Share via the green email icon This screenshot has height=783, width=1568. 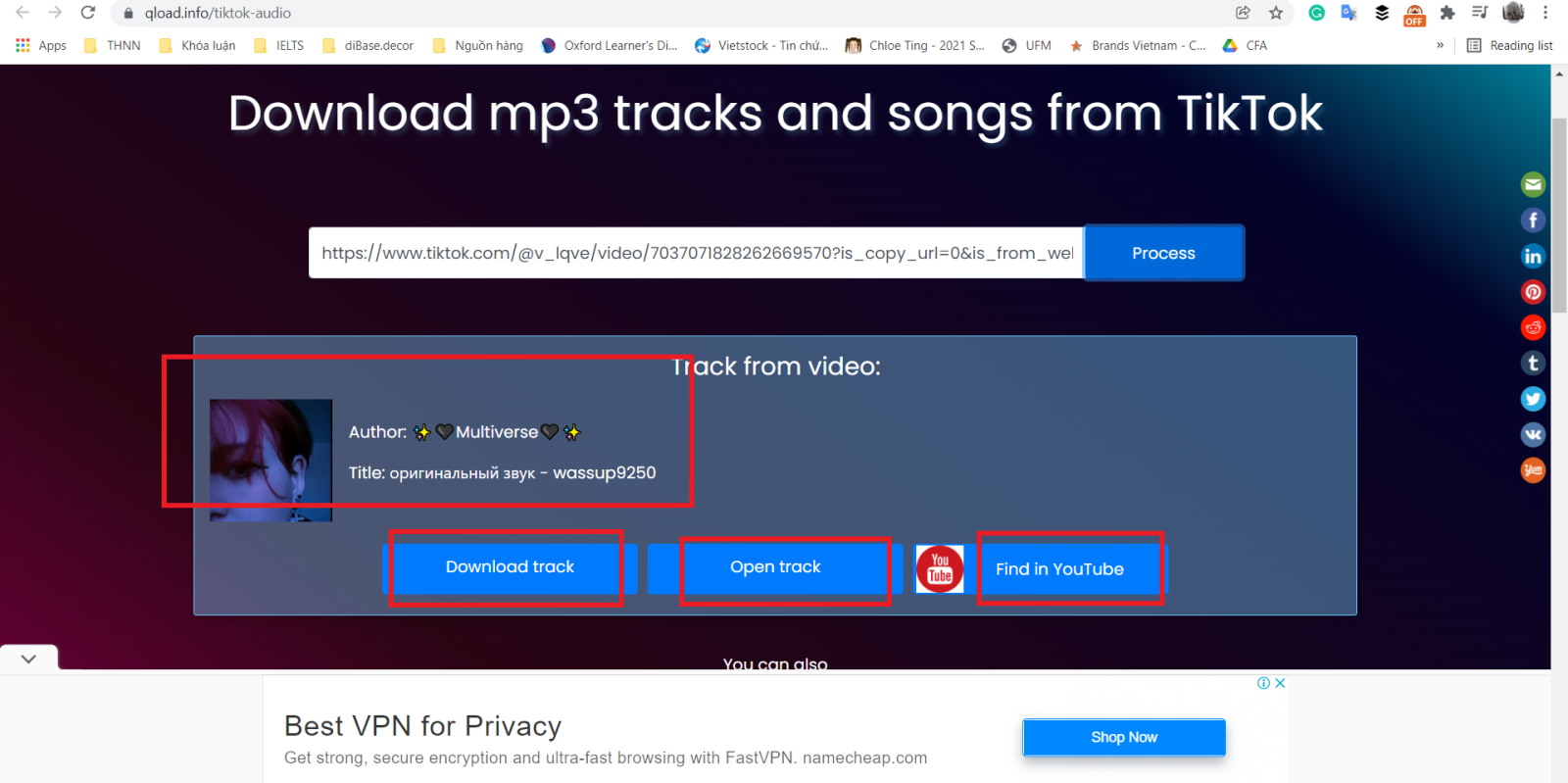click(1533, 184)
